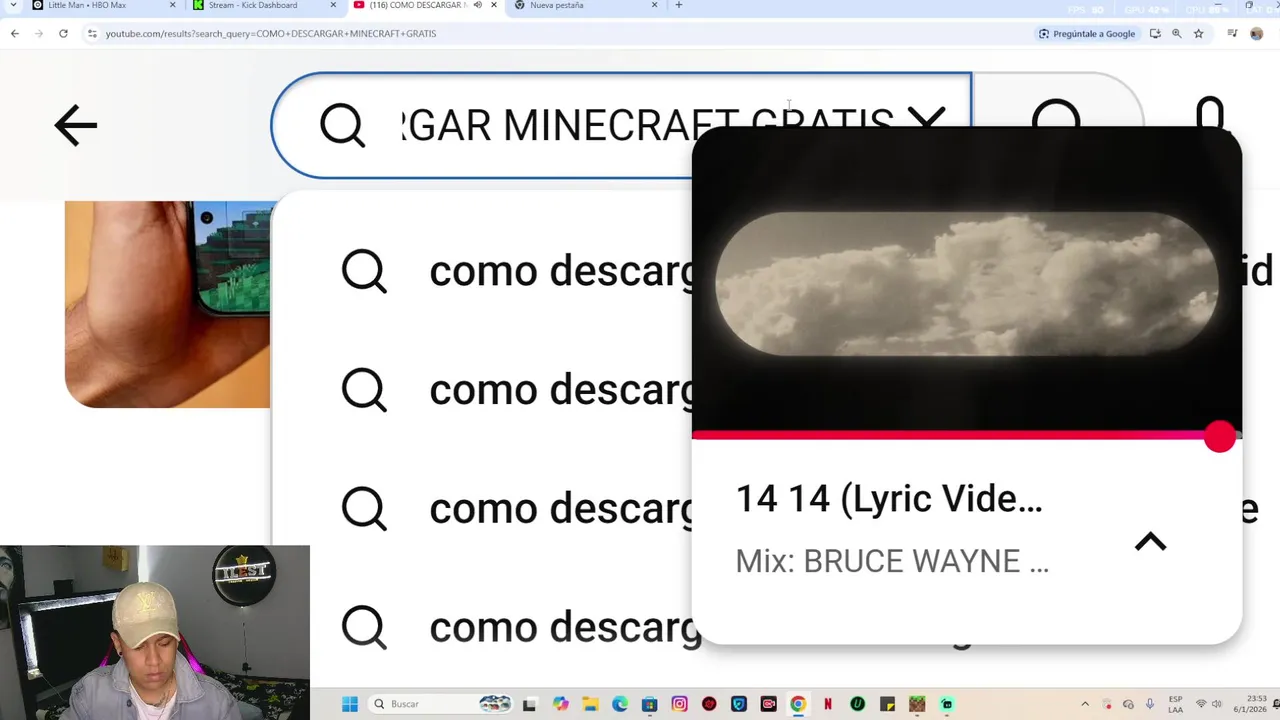Open the zoom magnifier in address bar

1177,33
